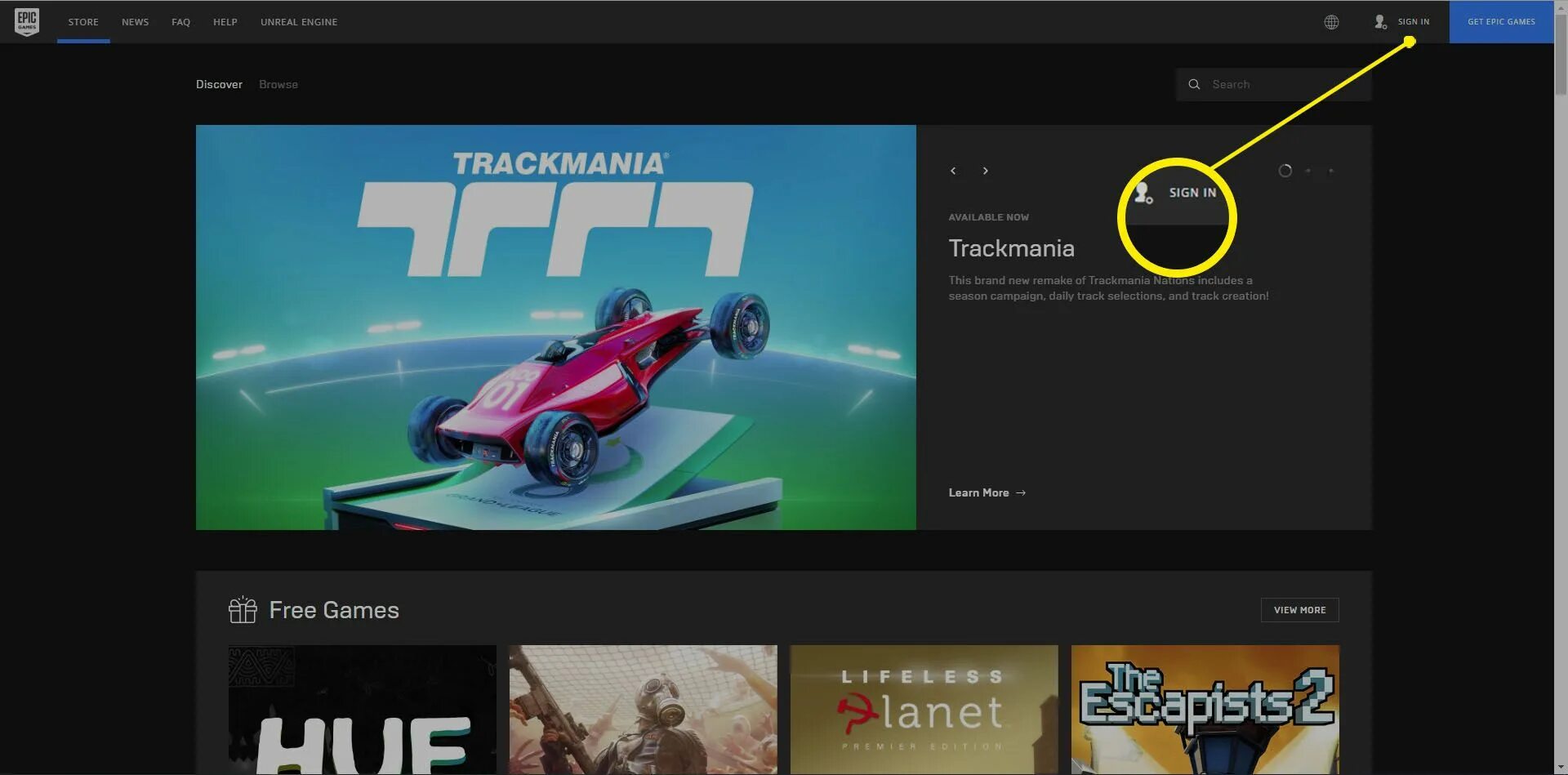Image resolution: width=1568 pixels, height=775 pixels.
Task: Open The Escapists 2 thumbnail
Action: [x=1205, y=710]
